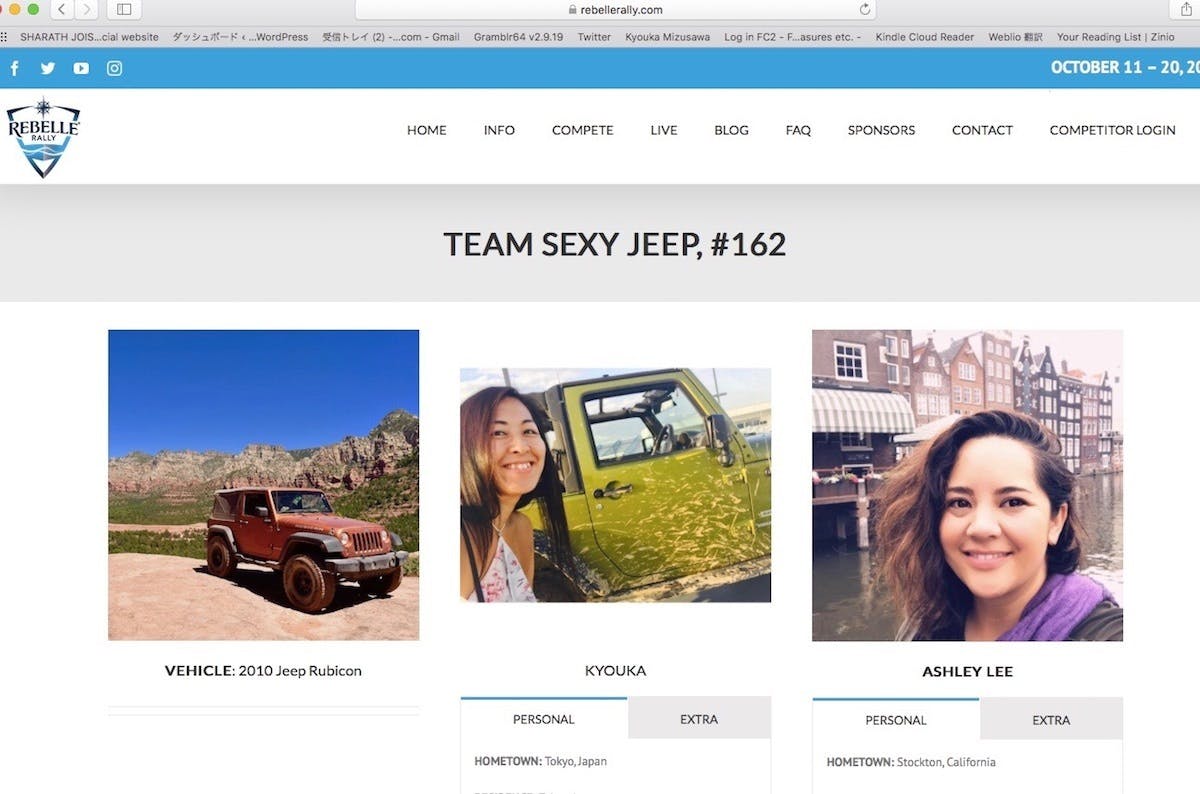Toggle the Safari sidebar button
Viewport: 1200px width, 794px height.
[124, 10]
